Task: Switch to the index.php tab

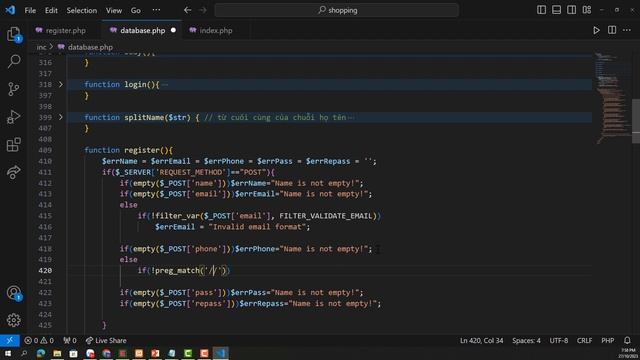Action: point(216,31)
